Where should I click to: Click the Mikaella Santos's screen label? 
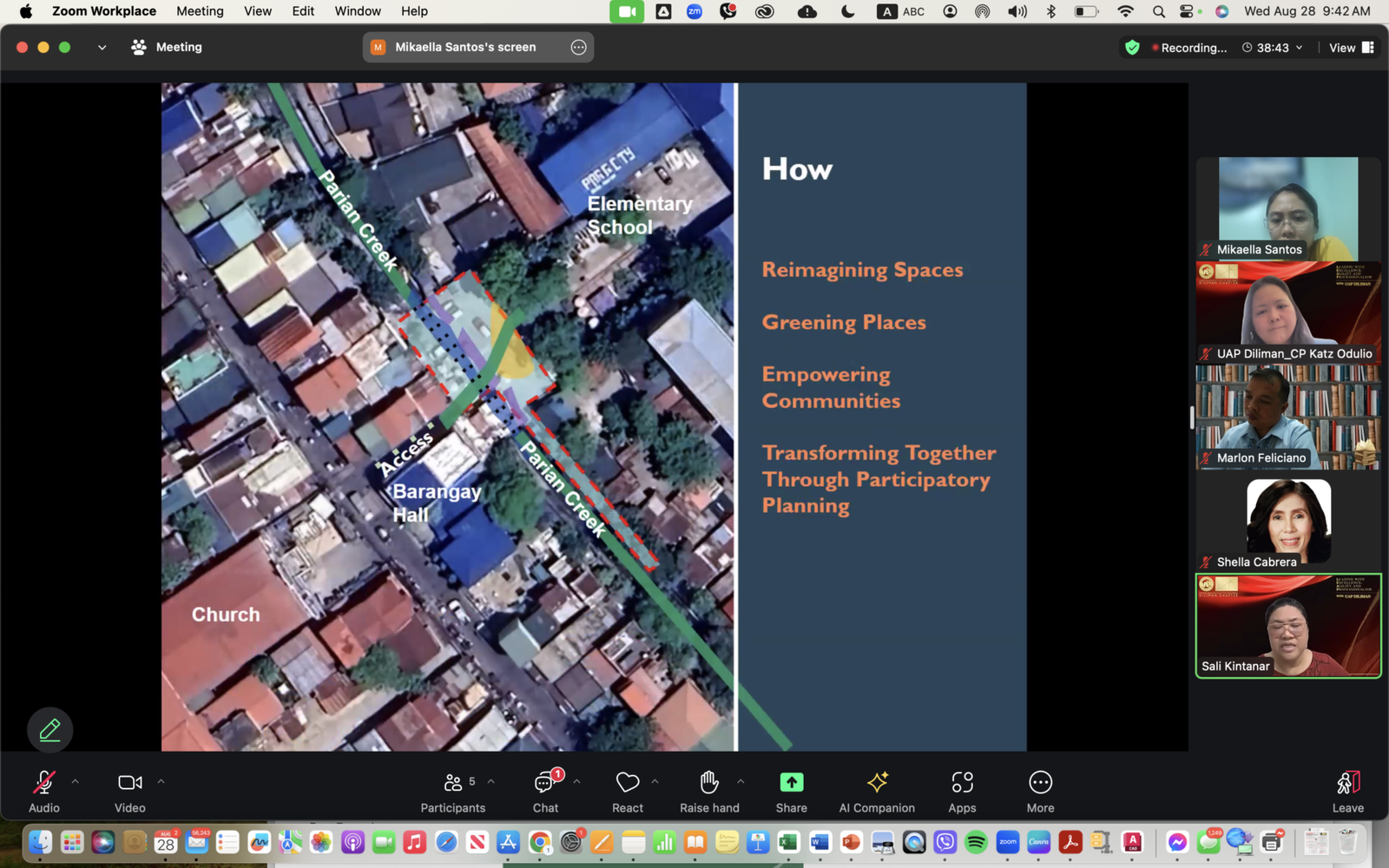(465, 47)
